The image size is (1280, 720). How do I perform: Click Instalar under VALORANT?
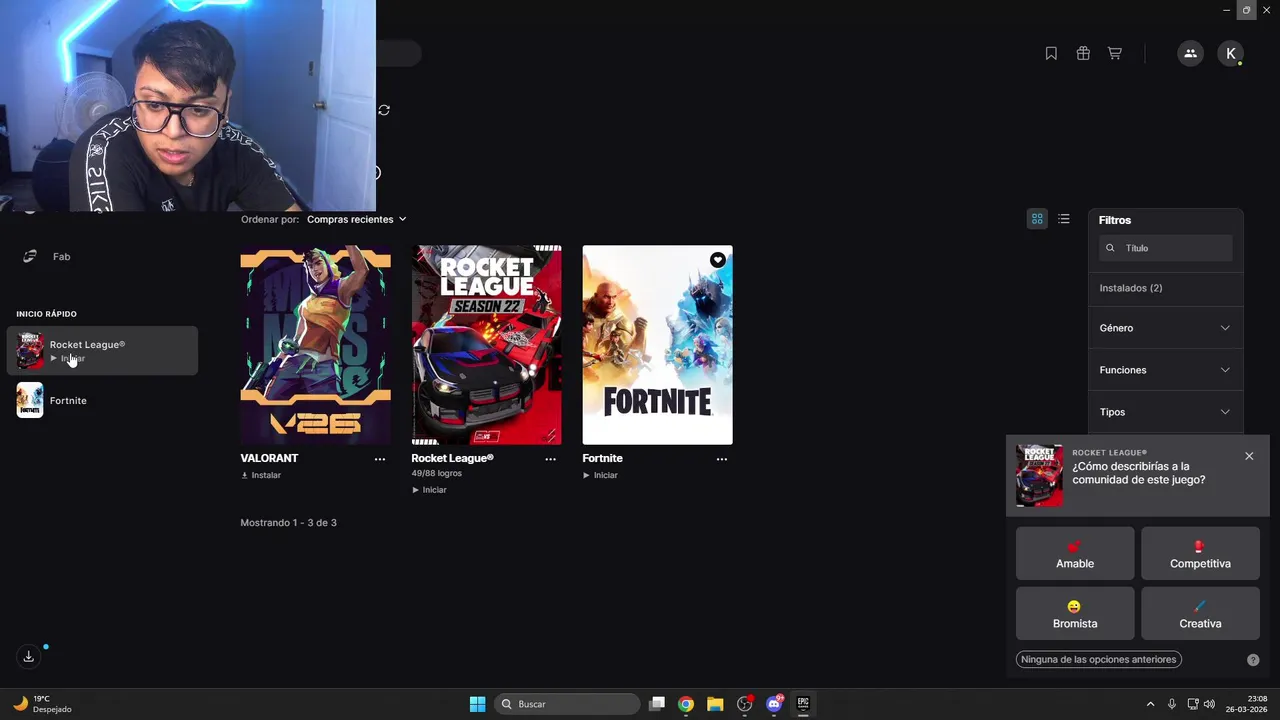(x=261, y=475)
